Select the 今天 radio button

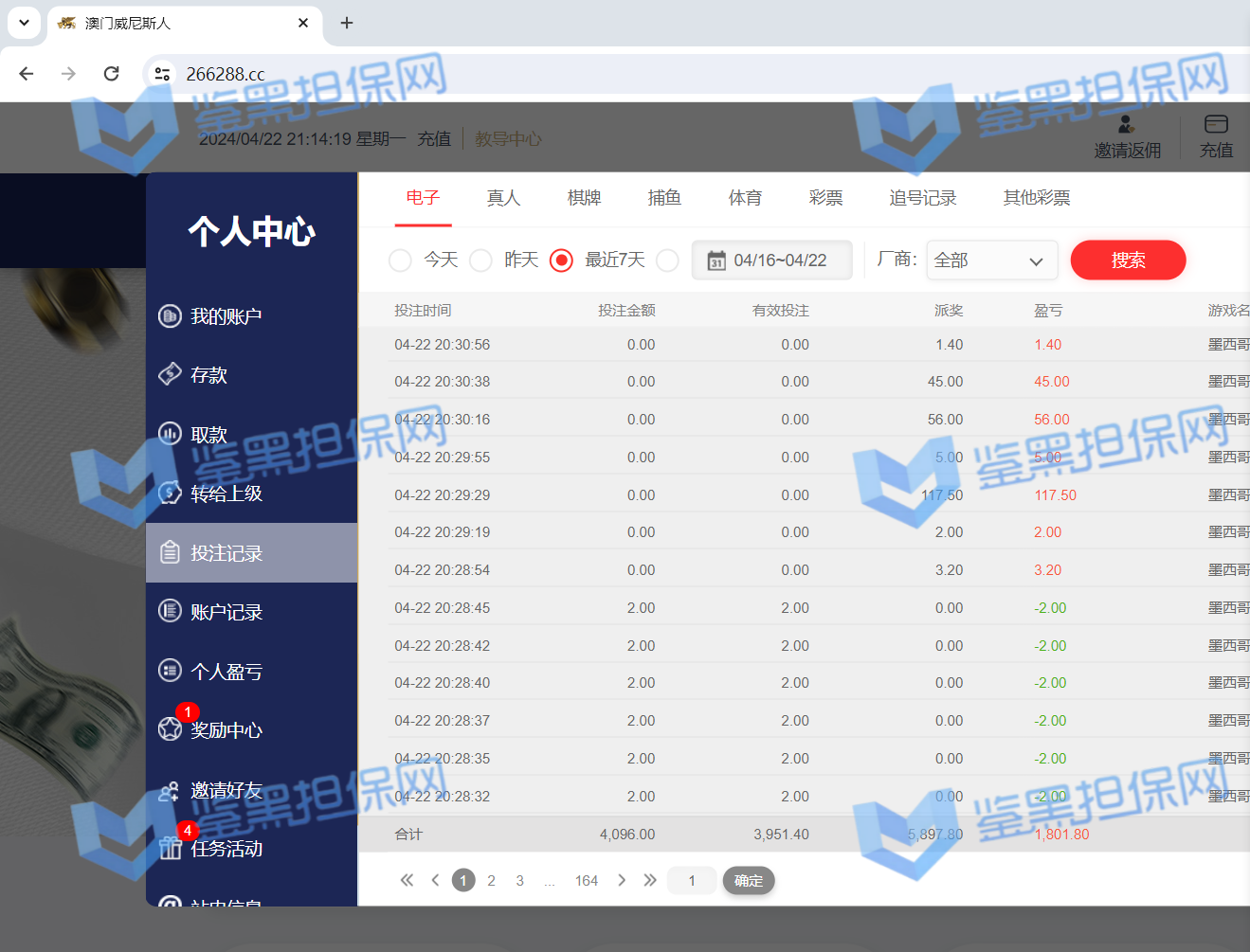pos(400,260)
